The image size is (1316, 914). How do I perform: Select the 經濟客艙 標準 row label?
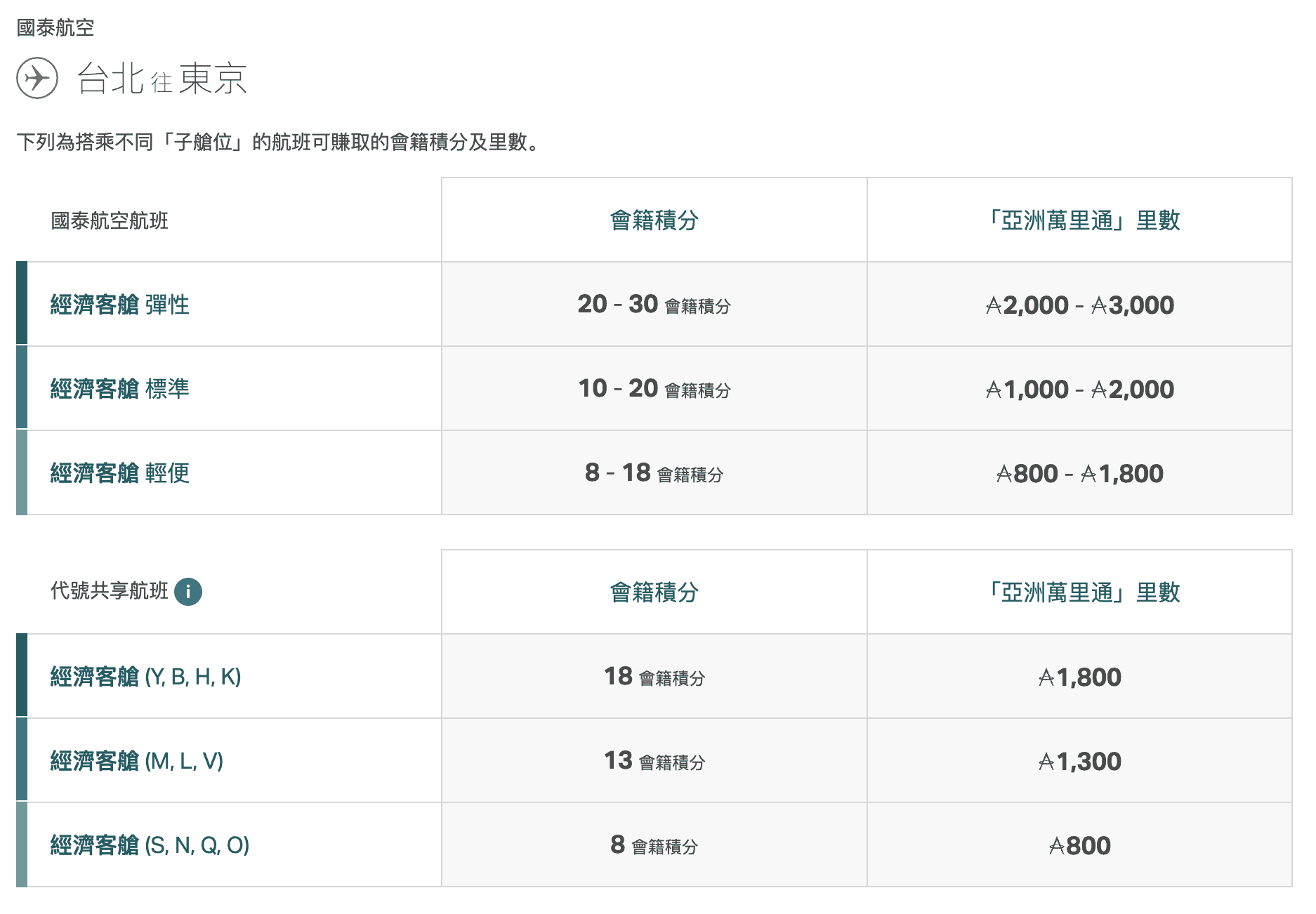point(120,389)
